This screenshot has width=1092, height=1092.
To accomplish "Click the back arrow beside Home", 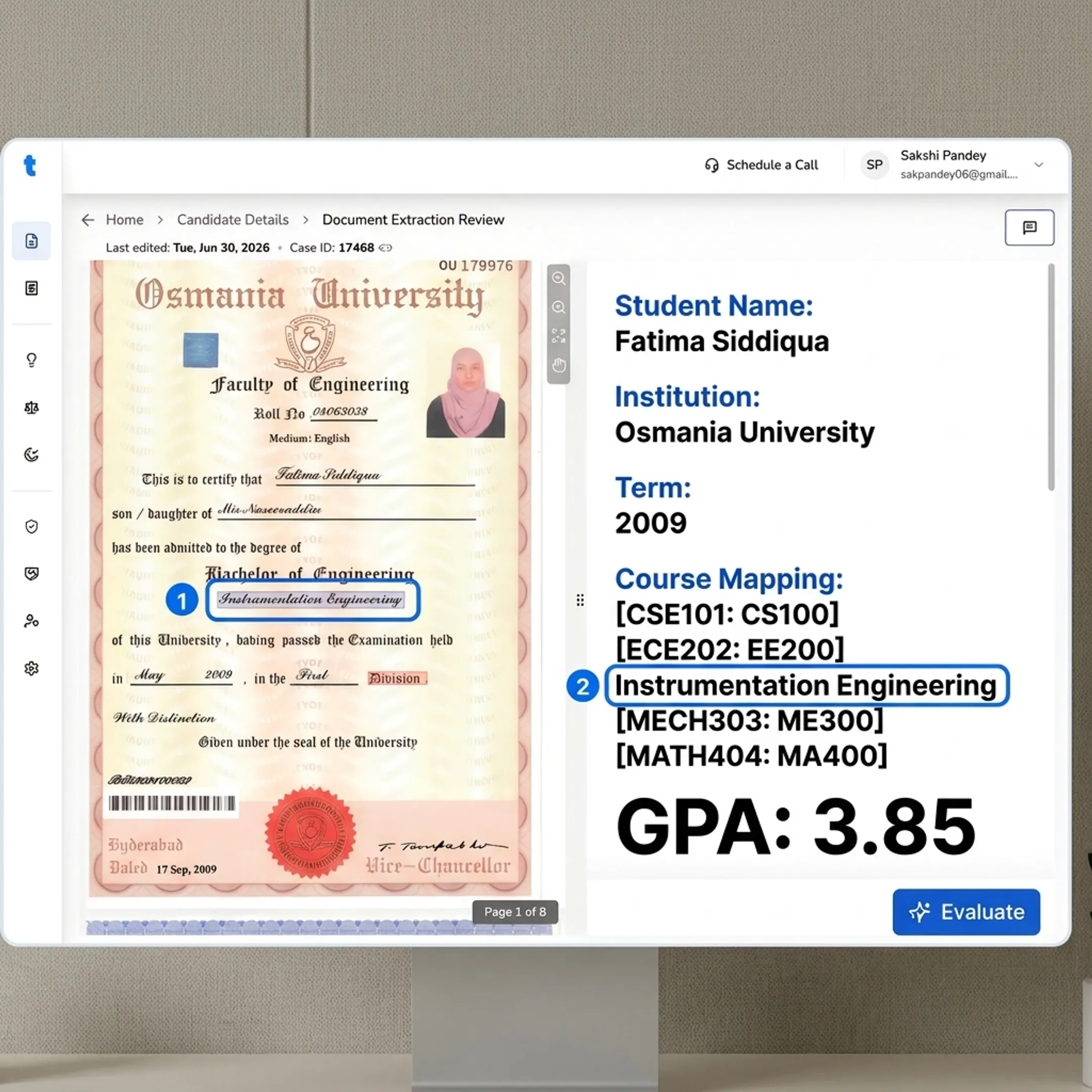I will pyautogui.click(x=87, y=220).
